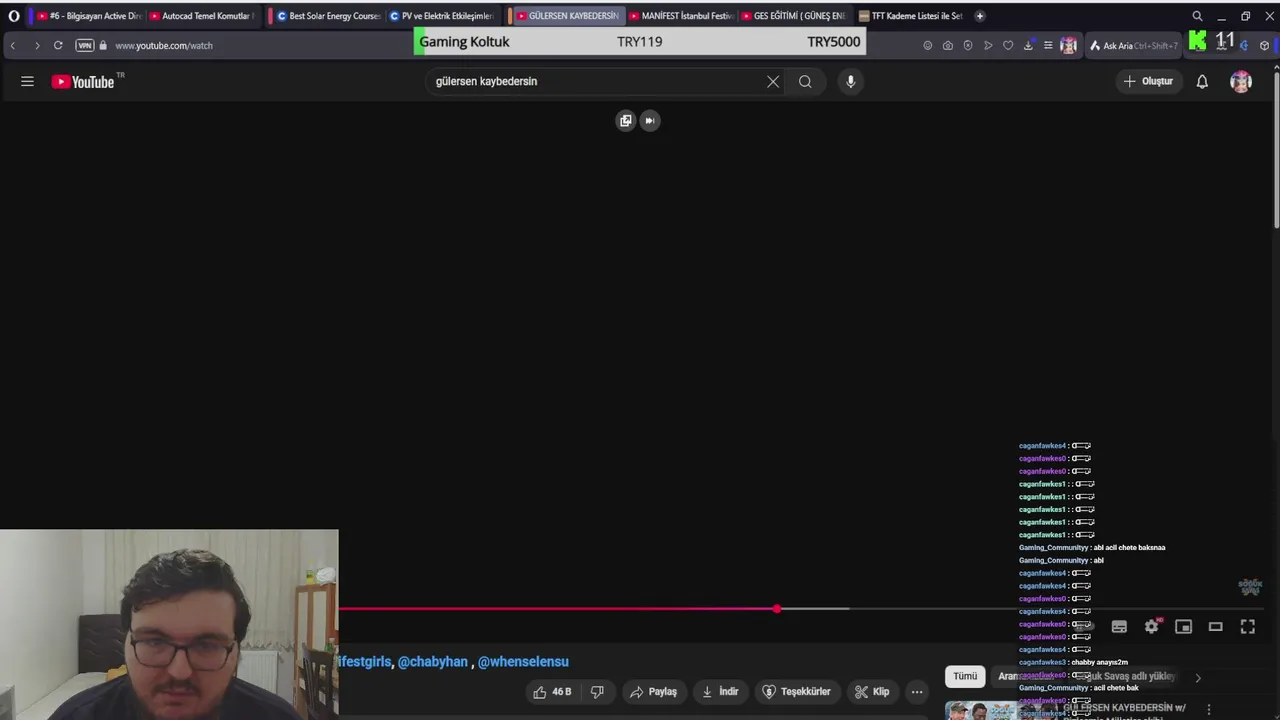The width and height of the screenshot is (1280, 720).
Task: Toggle theater mode view
Action: pyautogui.click(x=1216, y=627)
